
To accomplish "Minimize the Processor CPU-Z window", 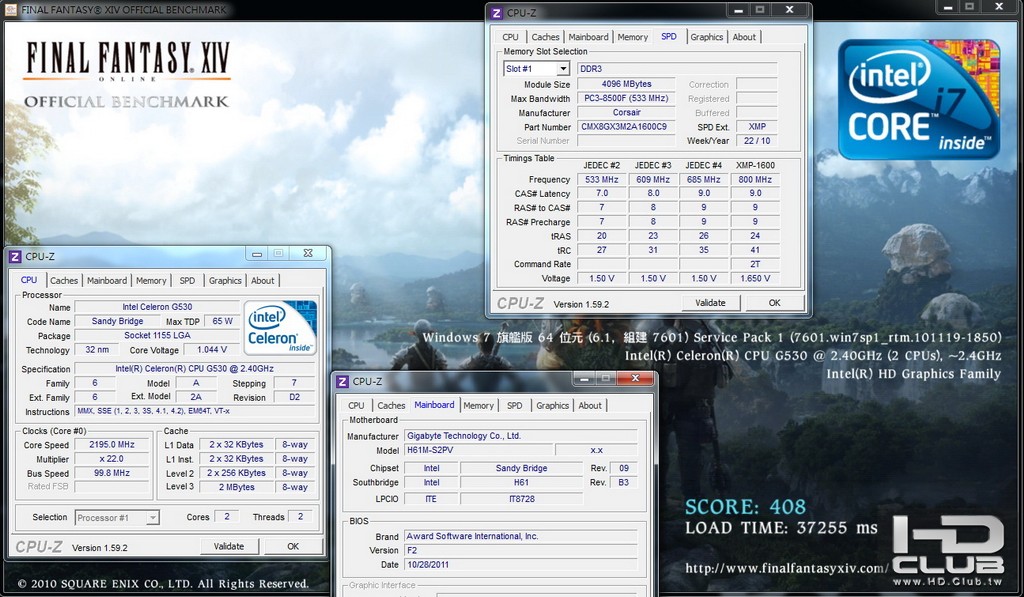I will coord(257,253).
